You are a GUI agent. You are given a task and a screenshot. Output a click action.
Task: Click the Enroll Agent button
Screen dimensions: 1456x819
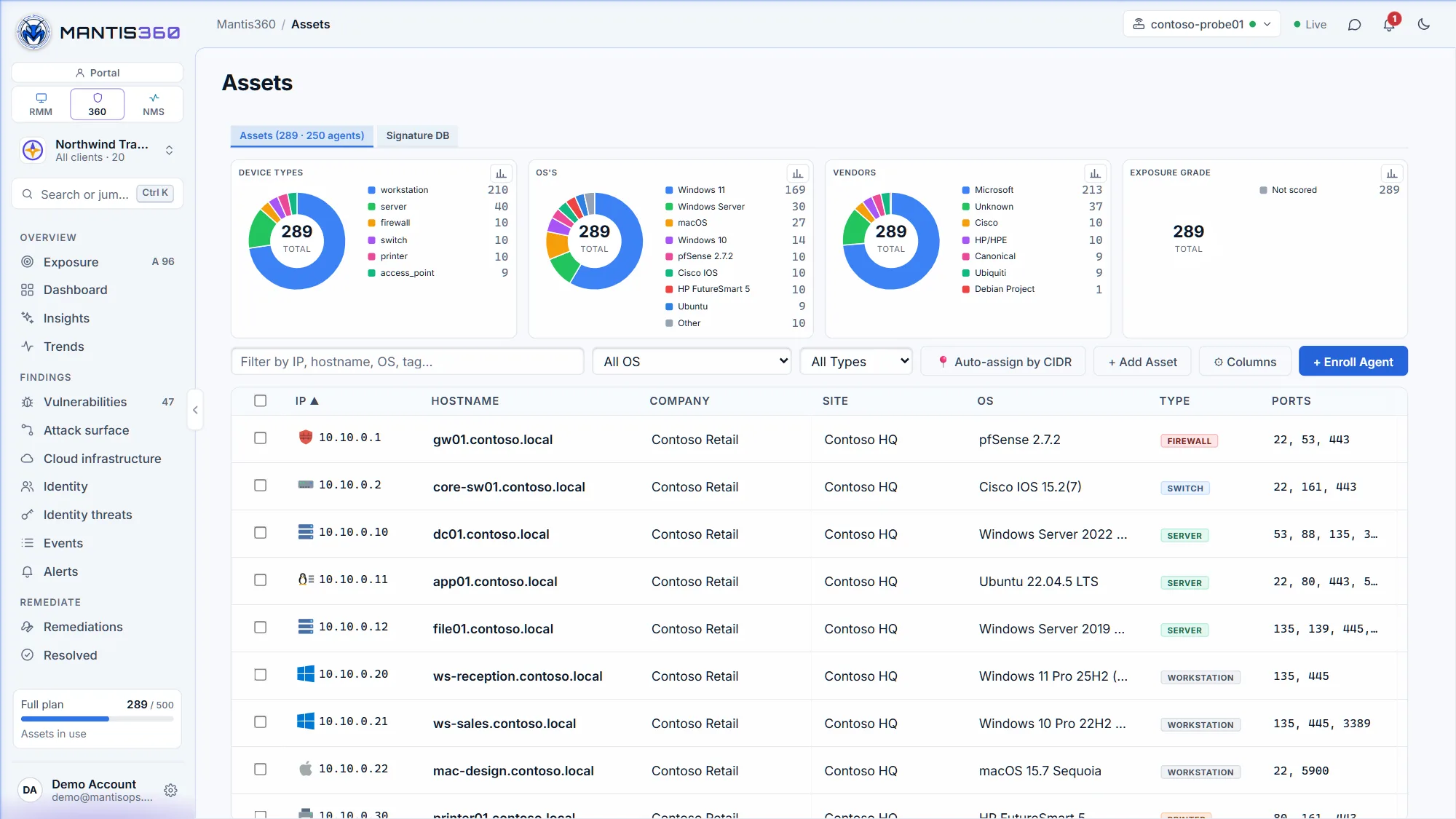tap(1353, 361)
